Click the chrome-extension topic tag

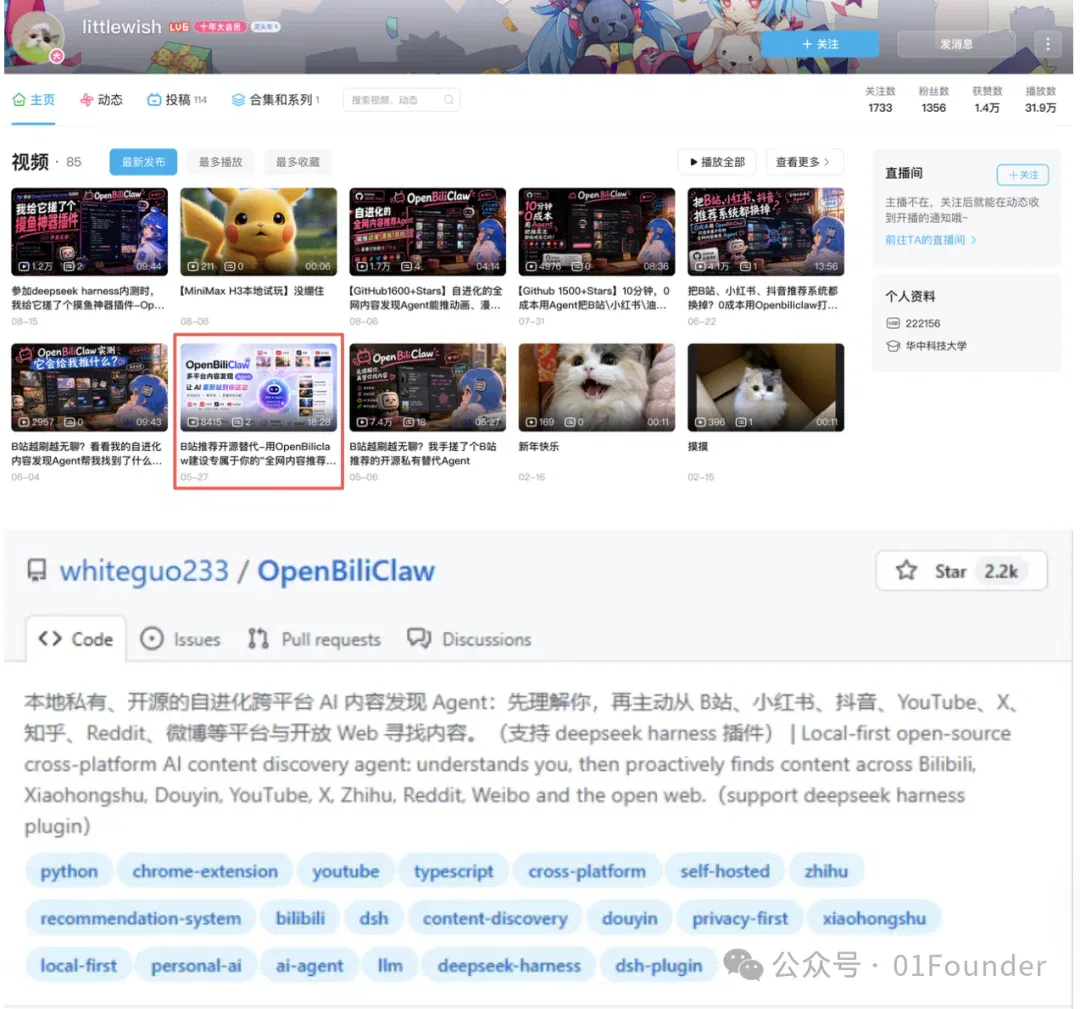(x=205, y=871)
